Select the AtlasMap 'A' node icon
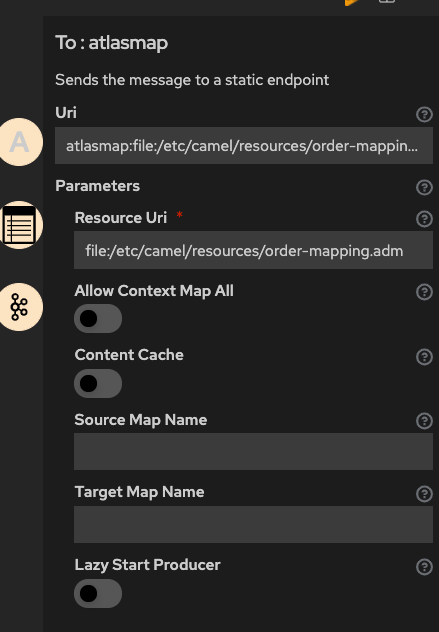The image size is (439, 632). [x=20, y=142]
